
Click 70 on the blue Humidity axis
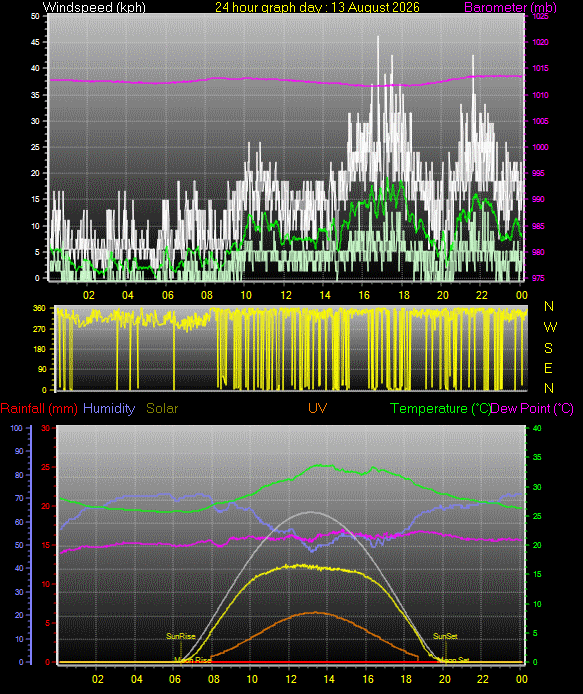tap(19, 498)
